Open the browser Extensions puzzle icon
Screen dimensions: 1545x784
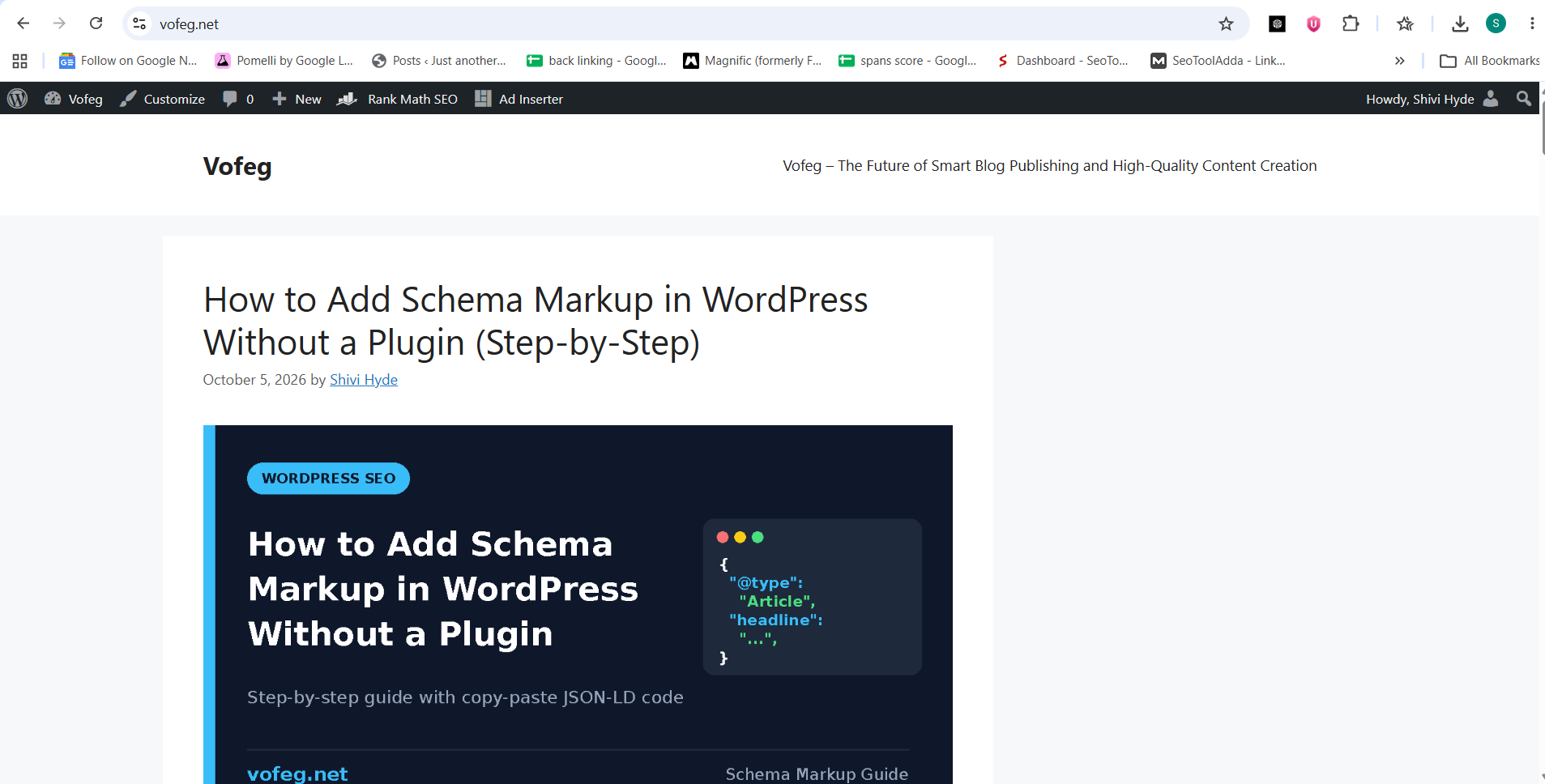(1351, 23)
